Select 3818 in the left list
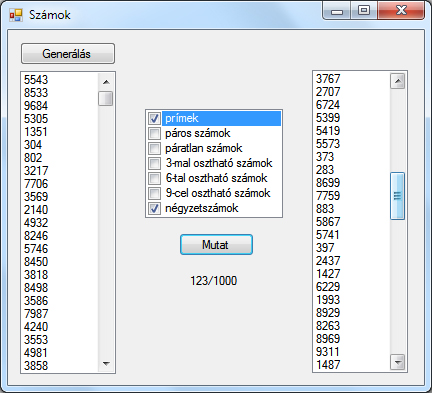432x393 pixels. point(59,275)
